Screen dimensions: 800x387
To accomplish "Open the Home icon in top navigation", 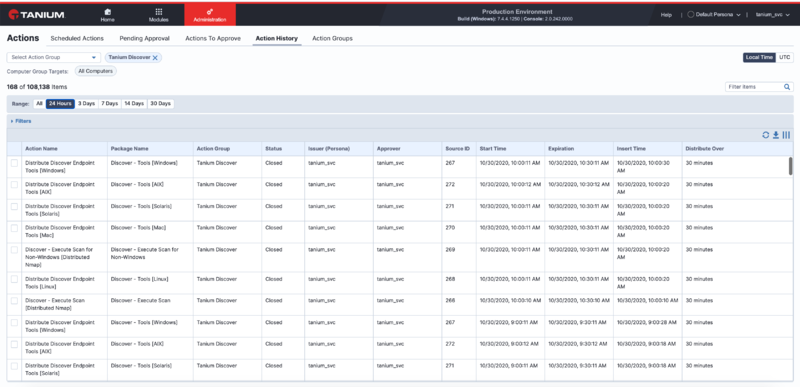I will [x=107, y=11].
